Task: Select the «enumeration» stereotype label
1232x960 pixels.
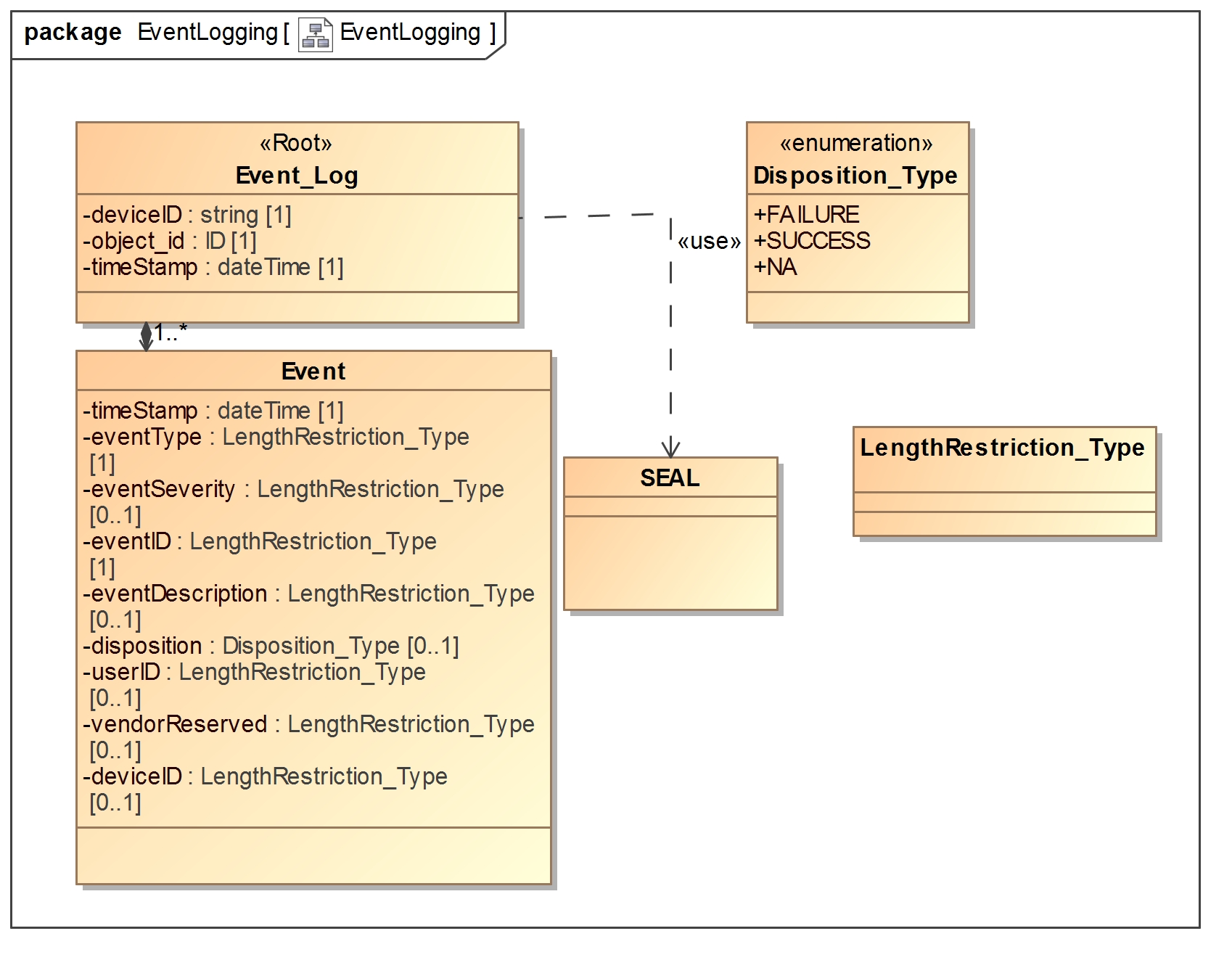Action: click(x=856, y=143)
